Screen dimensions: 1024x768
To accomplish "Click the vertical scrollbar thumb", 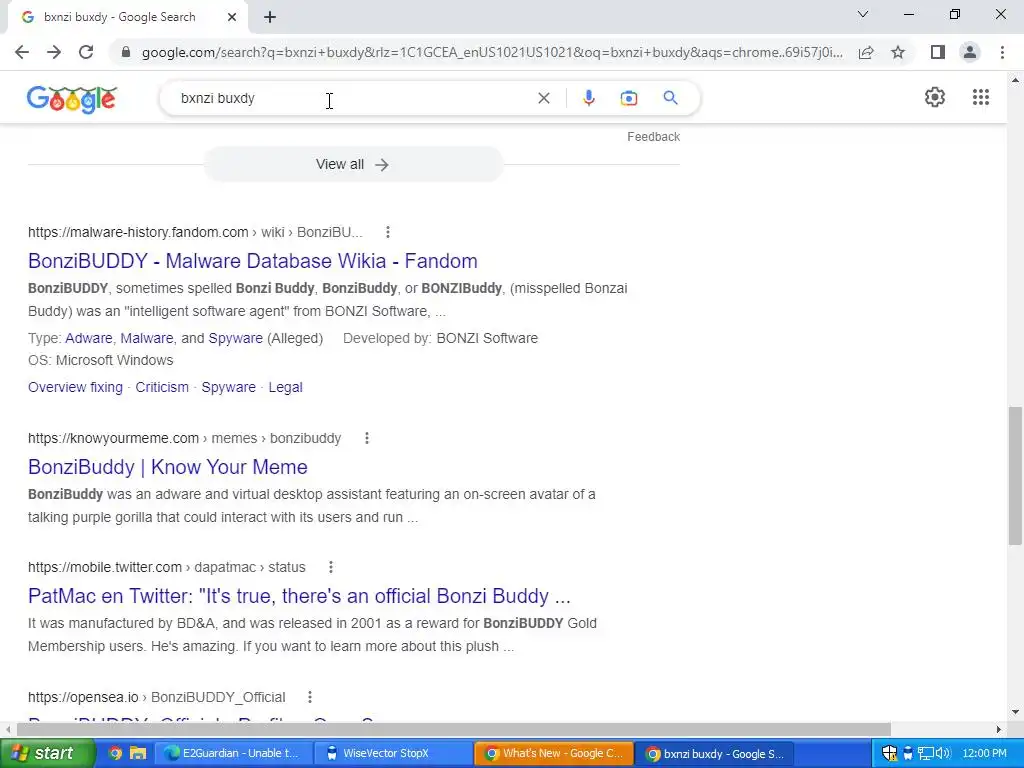I will click(x=1015, y=475).
